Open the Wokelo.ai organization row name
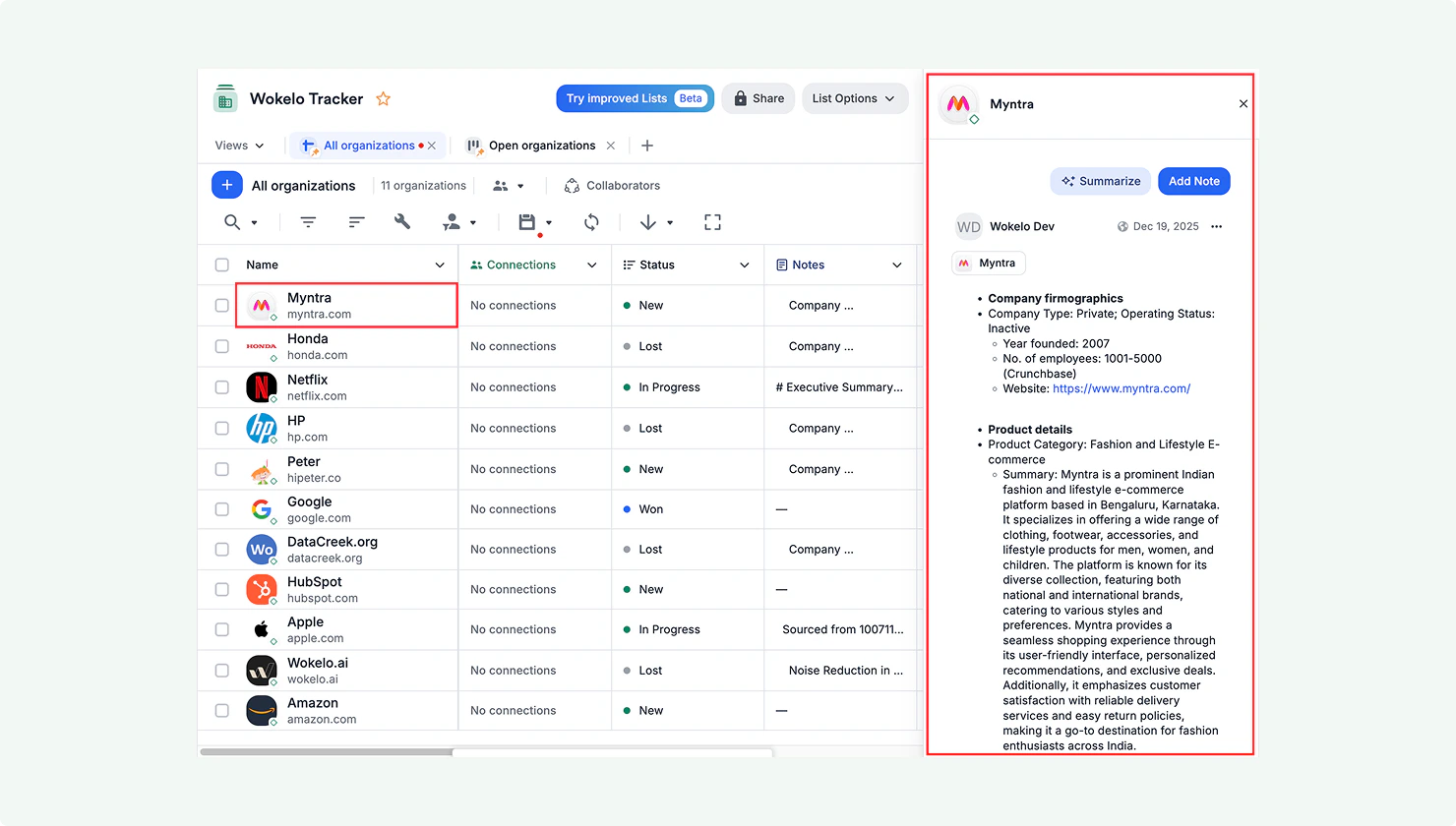This screenshot has width=1456, height=826. 318,663
